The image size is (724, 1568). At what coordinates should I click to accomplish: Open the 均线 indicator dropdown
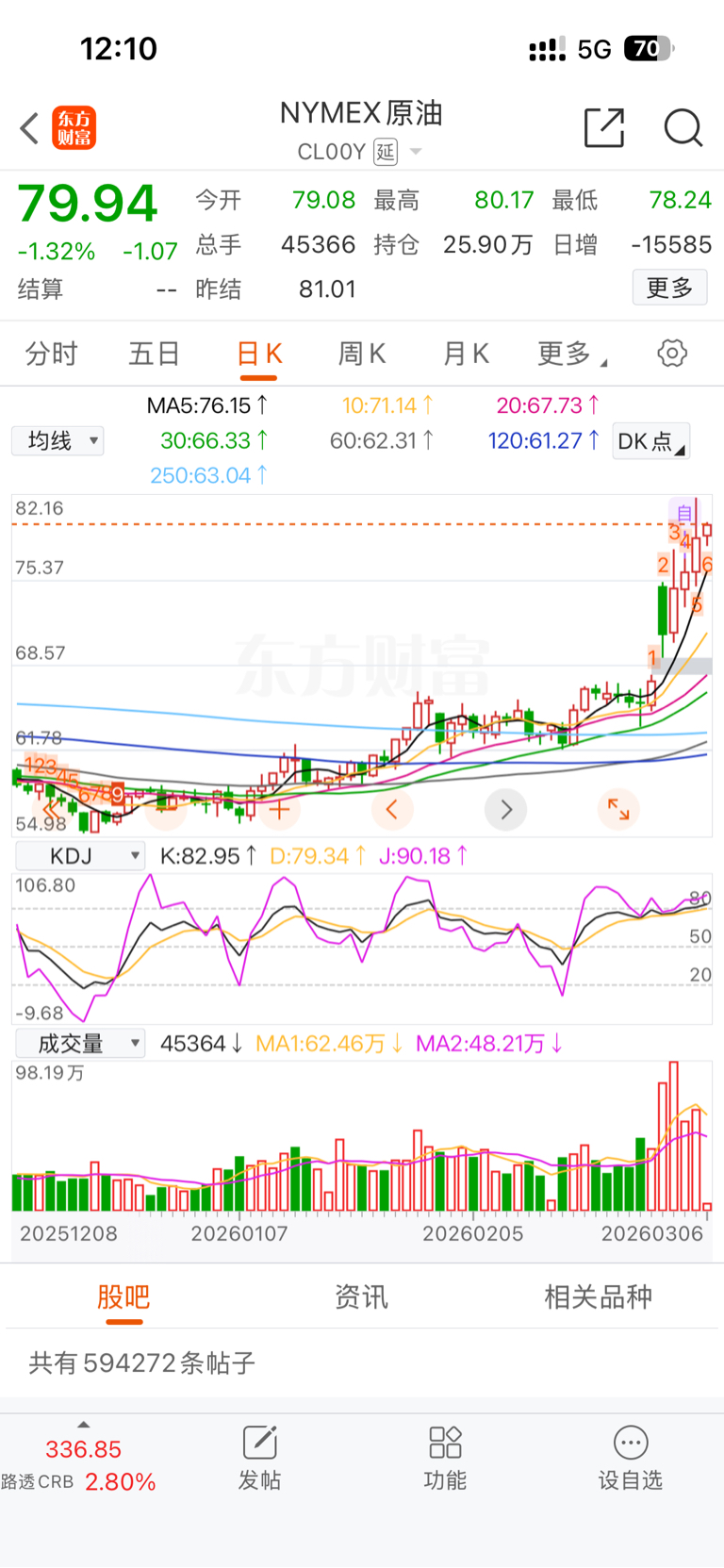pos(58,440)
